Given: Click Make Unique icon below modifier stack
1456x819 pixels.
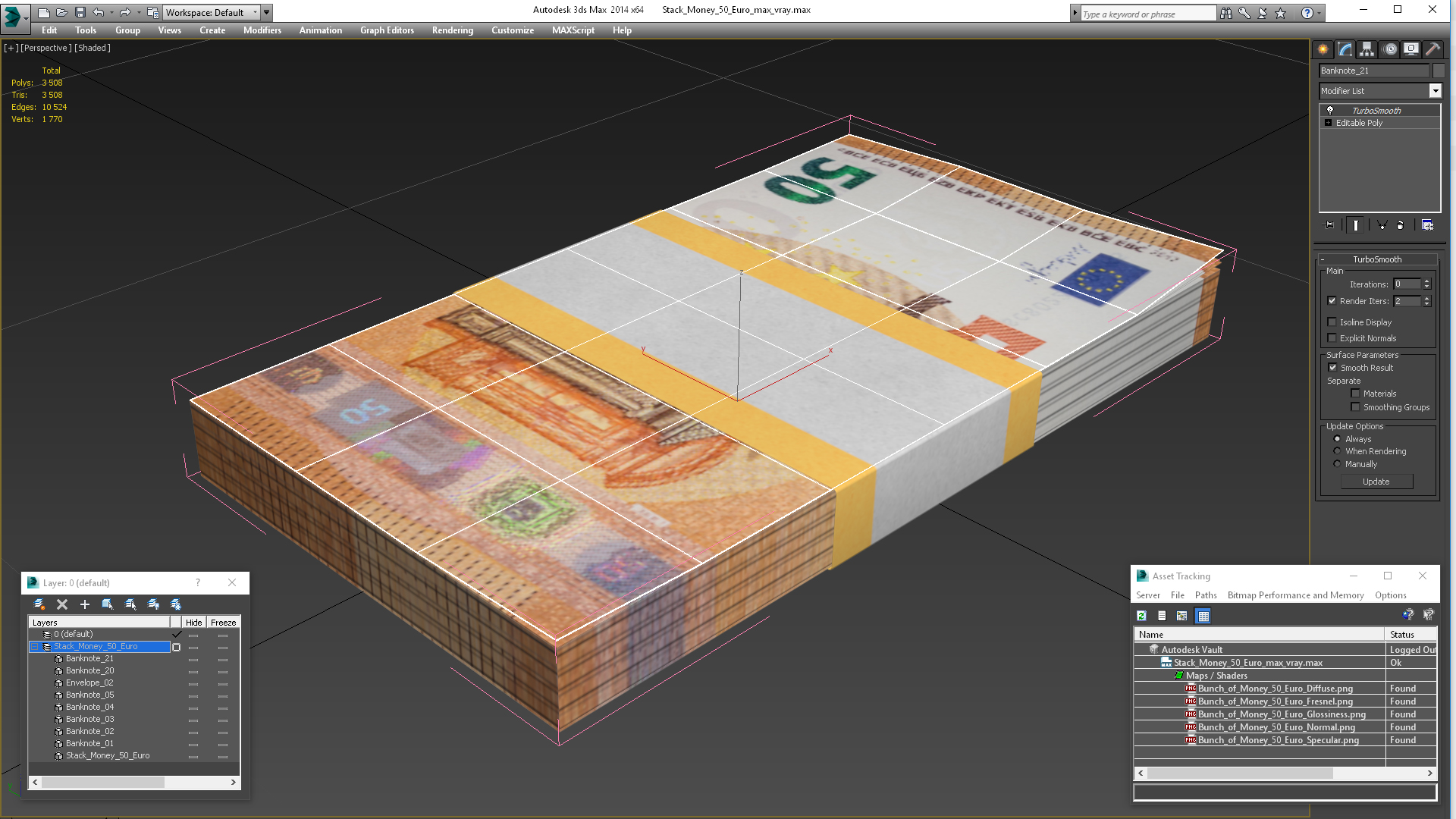Looking at the screenshot, I should click(1382, 225).
